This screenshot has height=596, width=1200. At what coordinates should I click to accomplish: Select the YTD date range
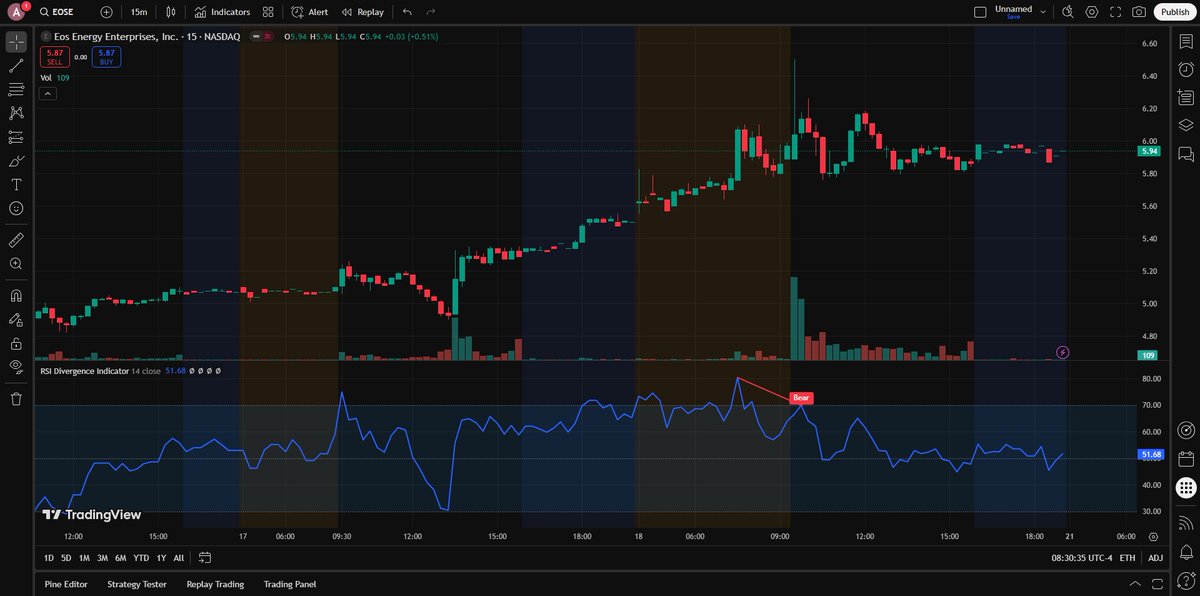(x=141, y=557)
